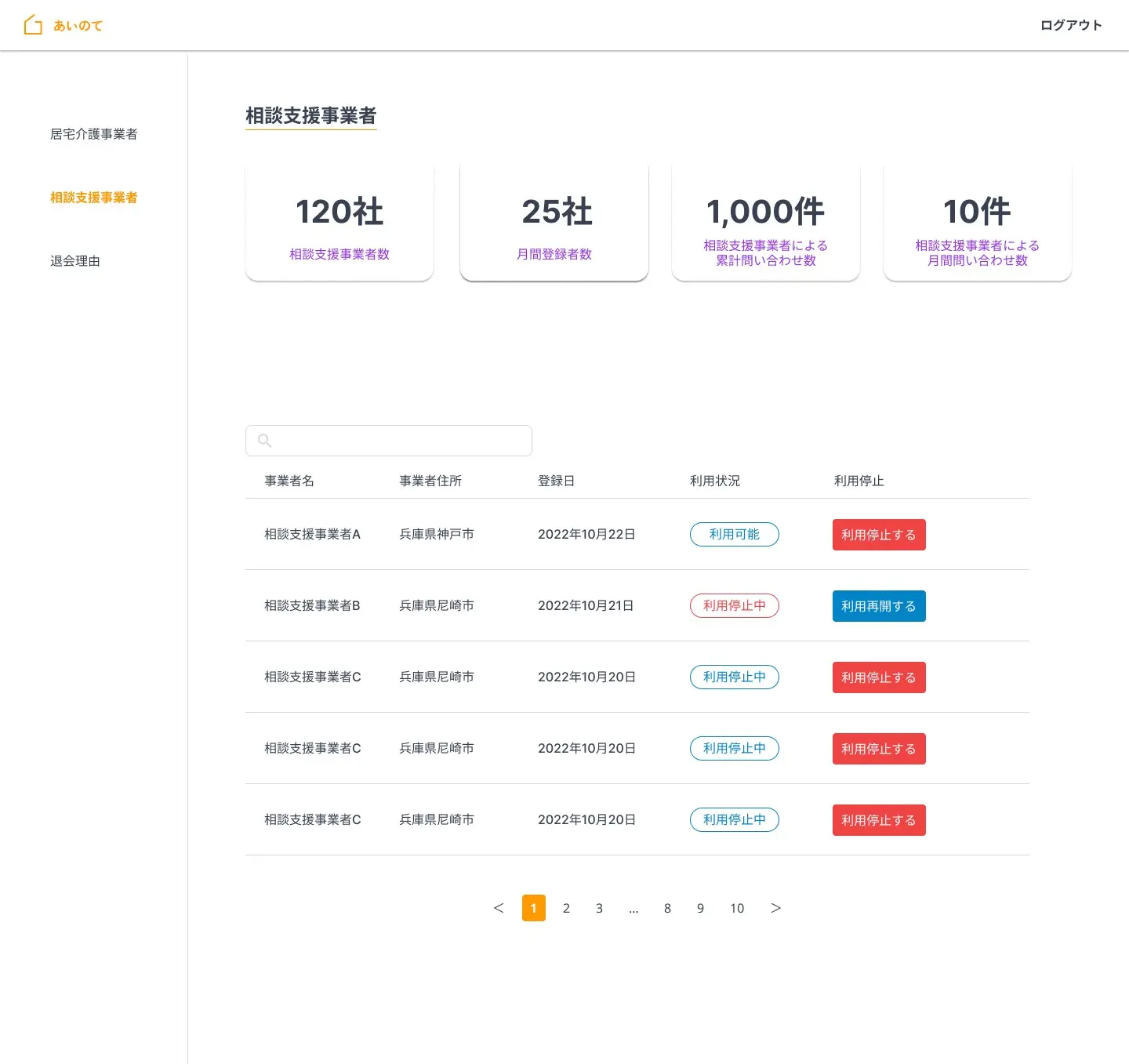
Task: Go to previous page arrow
Action: pos(499,908)
